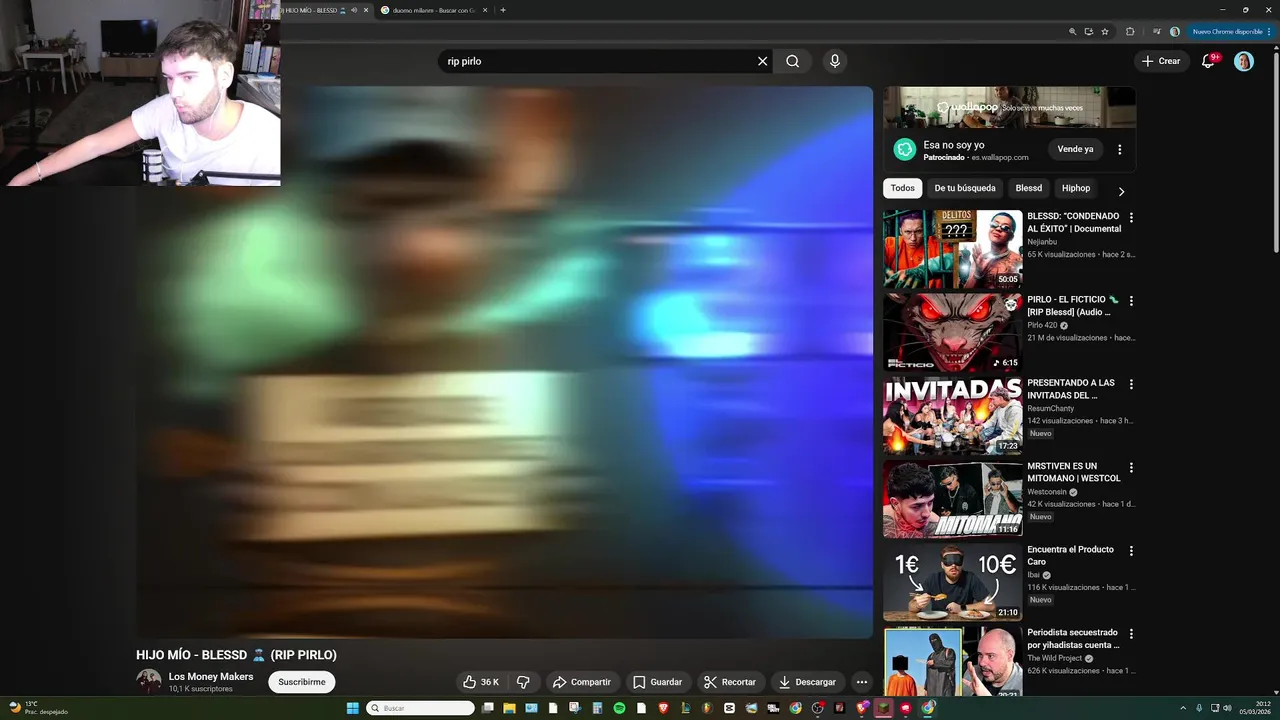Viewport: 1280px width, 720px height.
Task: Click the magnifier search button
Action: point(793,61)
